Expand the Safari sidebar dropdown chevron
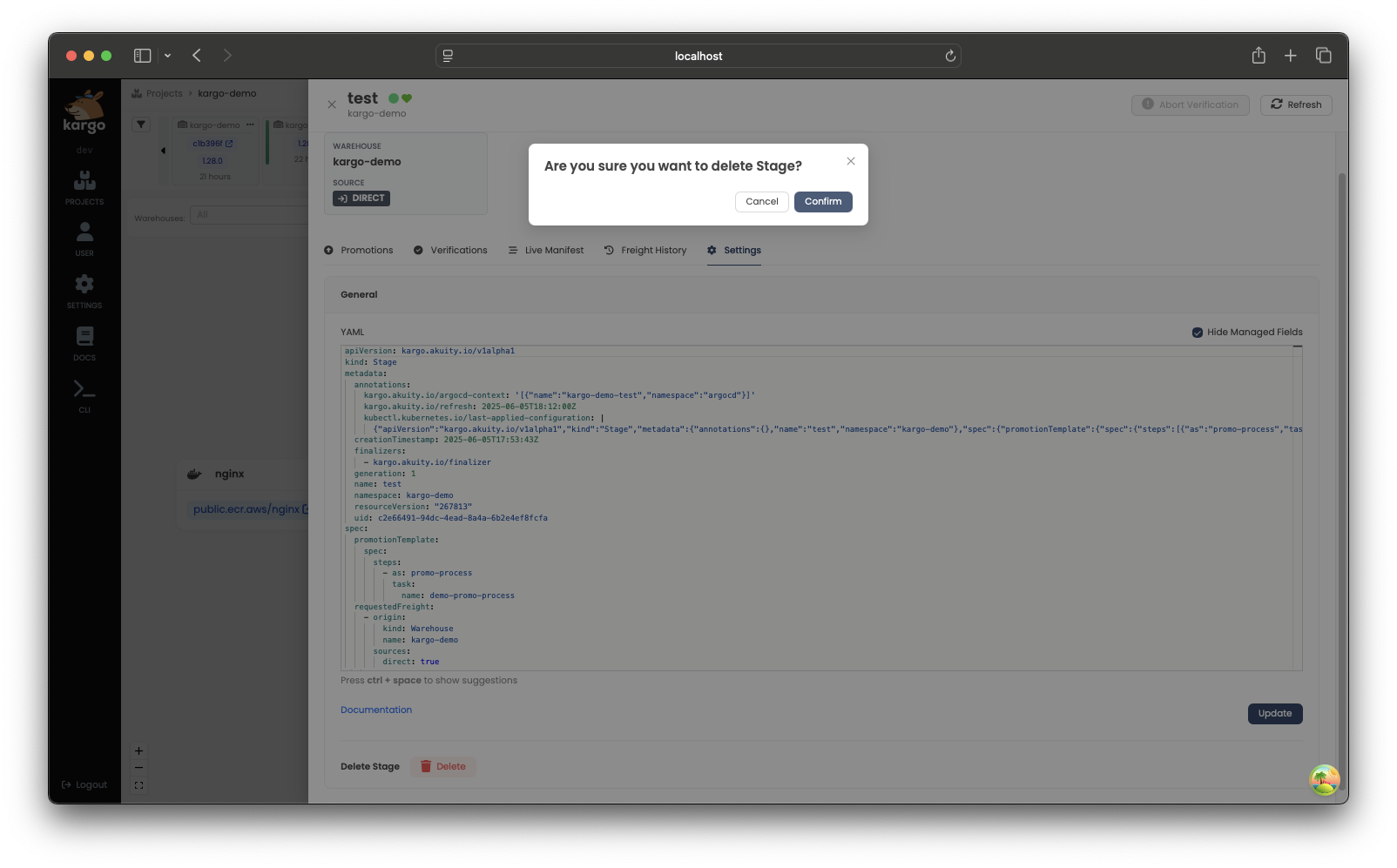 [x=167, y=56]
